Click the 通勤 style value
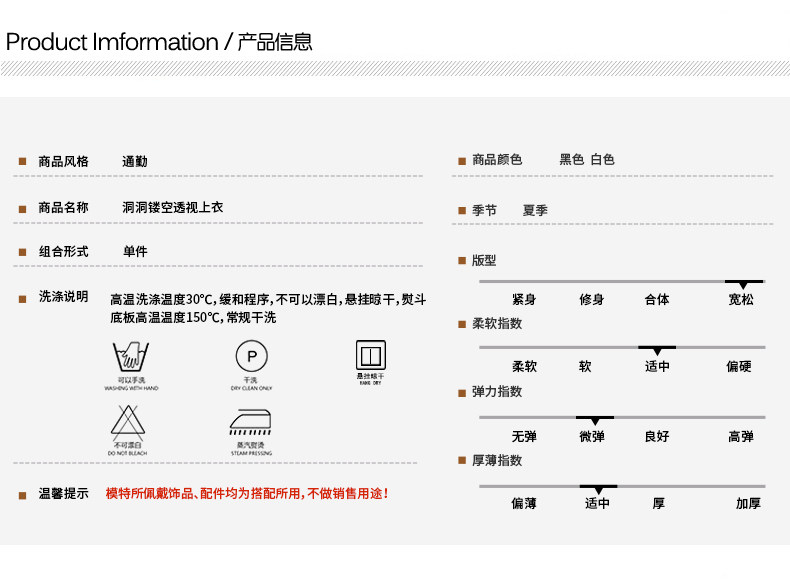The height and width of the screenshot is (584, 790). coord(135,161)
